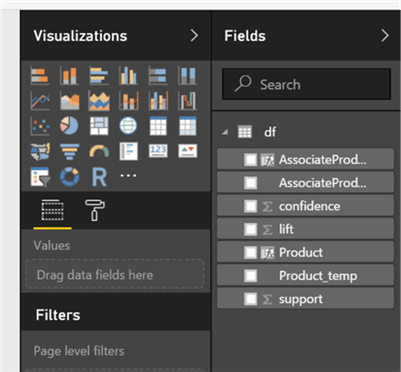
Task: Select the line chart visual
Action: (x=40, y=101)
